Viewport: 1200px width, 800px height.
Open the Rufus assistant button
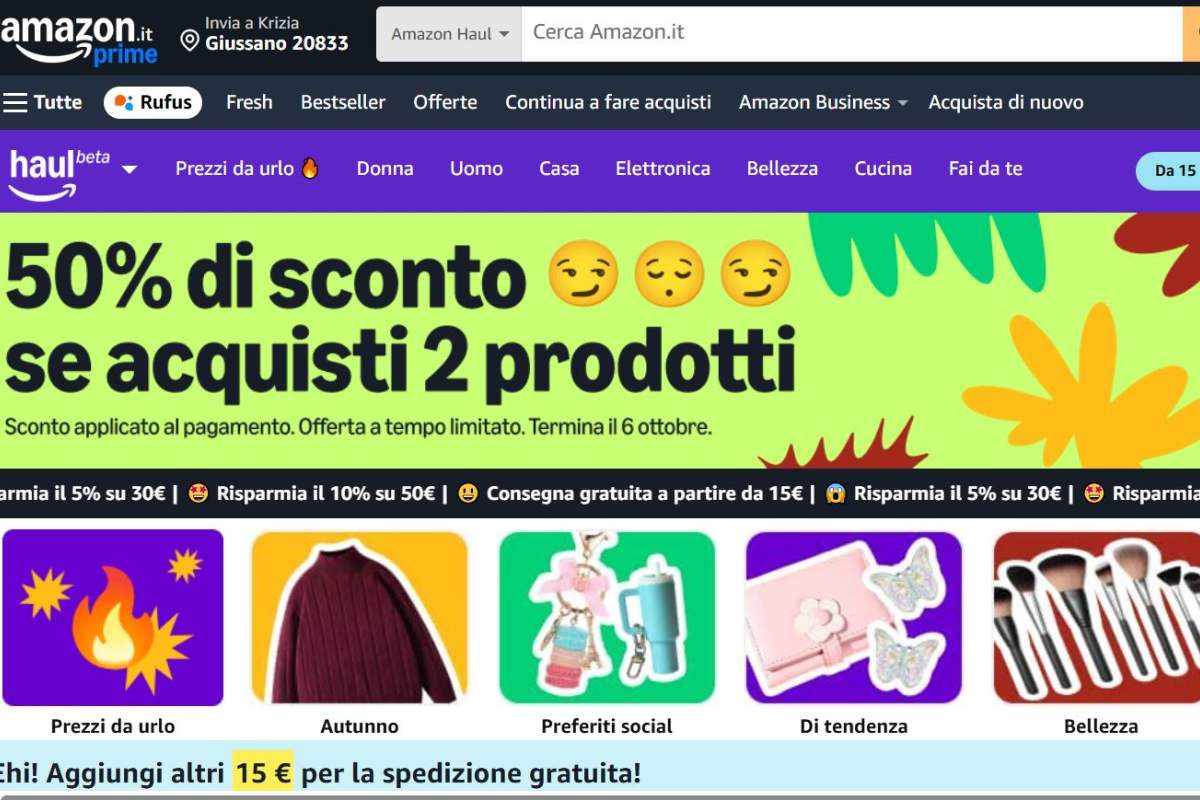[153, 102]
